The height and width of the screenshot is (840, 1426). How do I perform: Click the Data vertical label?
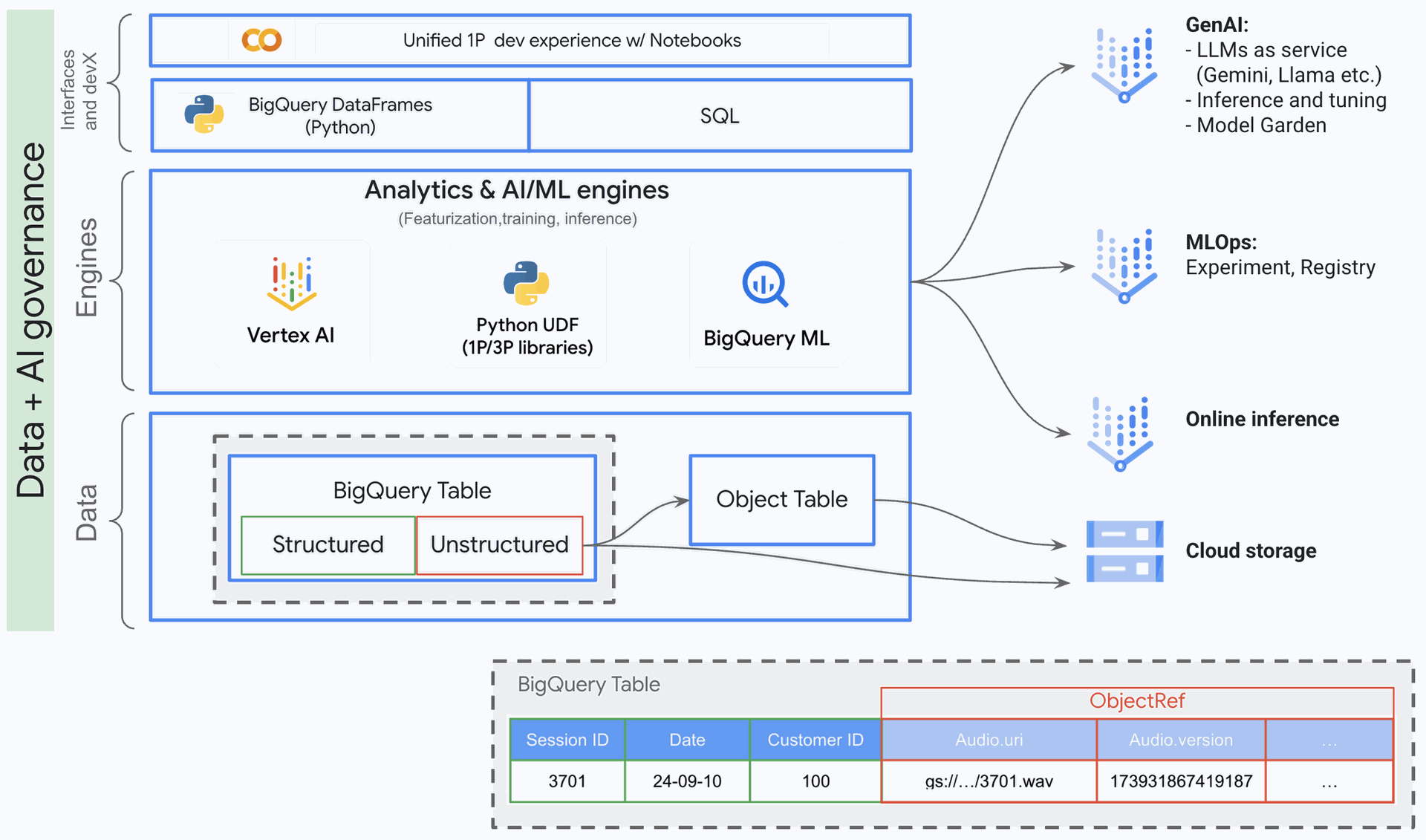coord(86,512)
